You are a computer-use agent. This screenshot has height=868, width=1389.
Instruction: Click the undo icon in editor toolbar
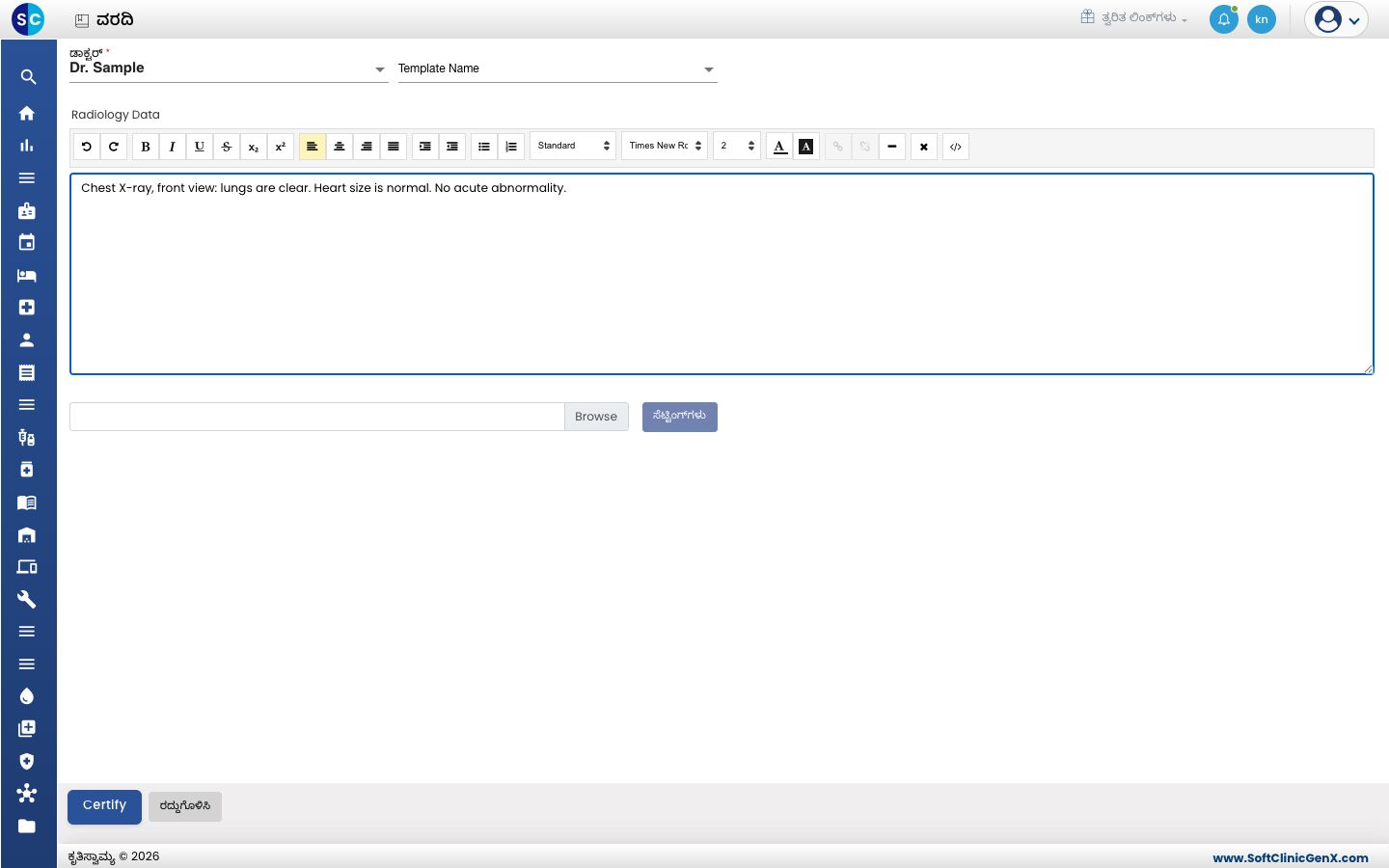click(x=87, y=147)
